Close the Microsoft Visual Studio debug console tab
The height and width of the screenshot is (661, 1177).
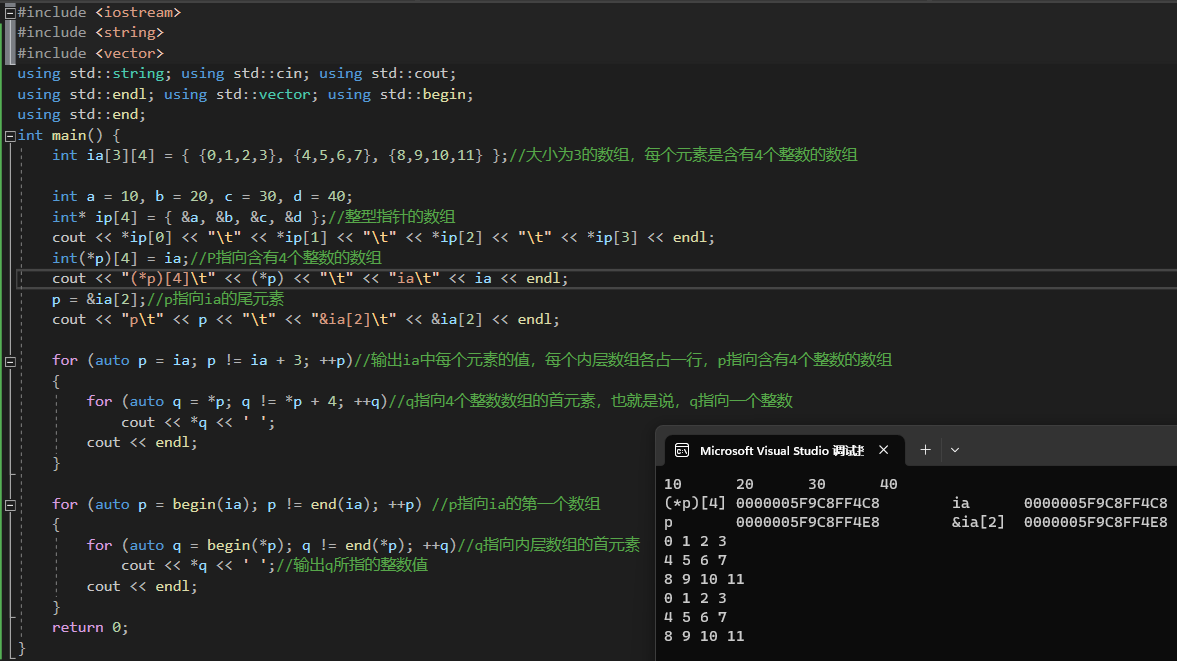[885, 450]
